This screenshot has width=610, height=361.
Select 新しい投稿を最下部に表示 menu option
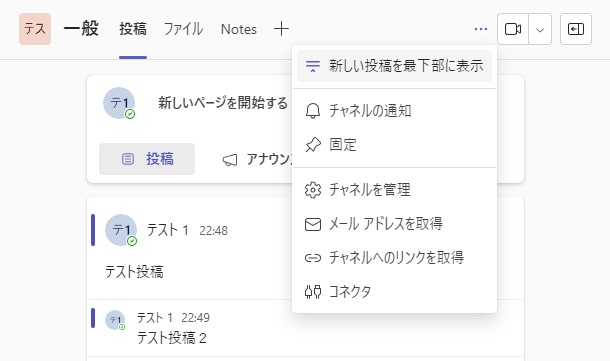tap(394, 66)
